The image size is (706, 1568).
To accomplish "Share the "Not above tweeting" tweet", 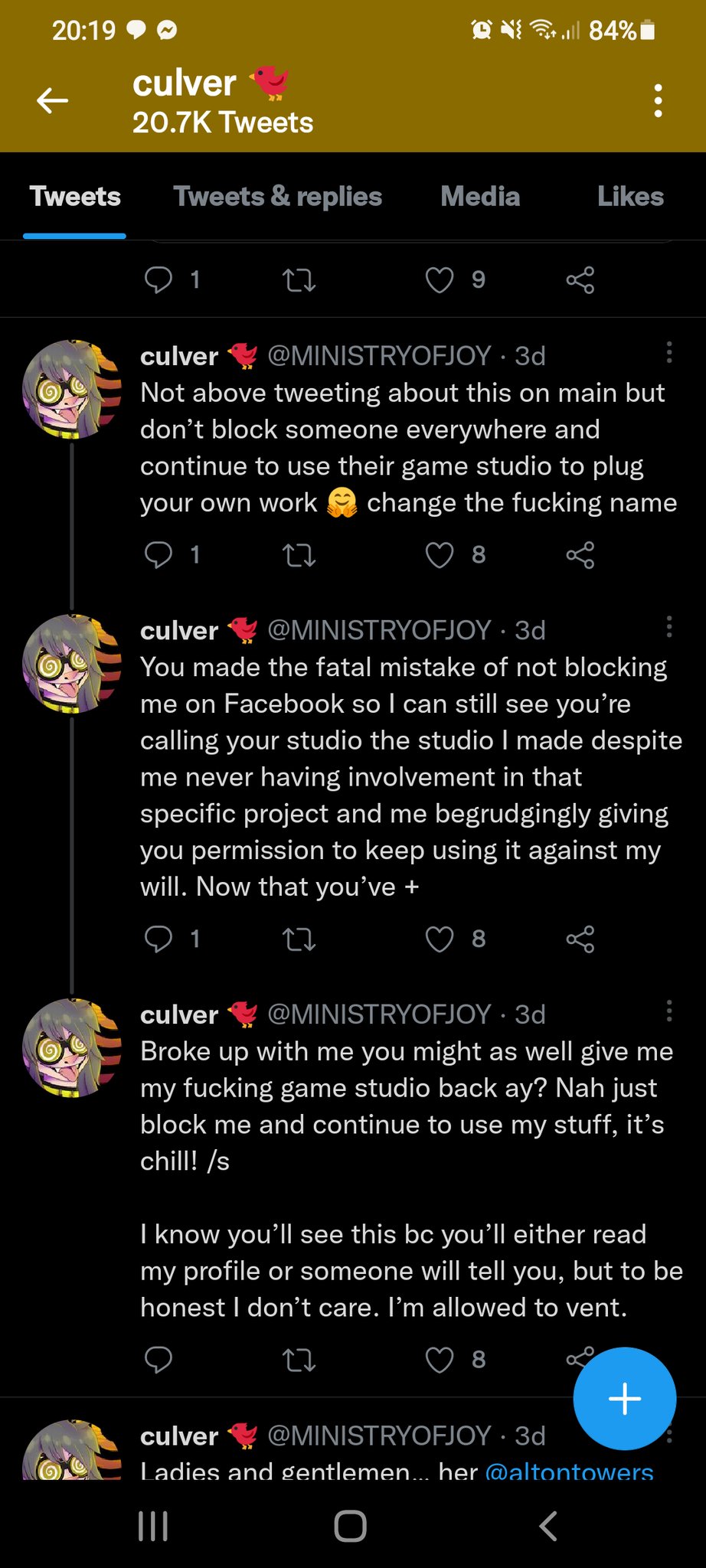I will point(580,555).
